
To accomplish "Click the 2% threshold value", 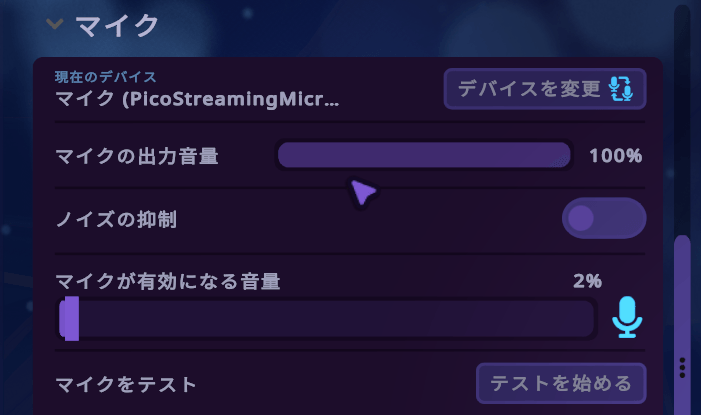I will pos(587,282).
